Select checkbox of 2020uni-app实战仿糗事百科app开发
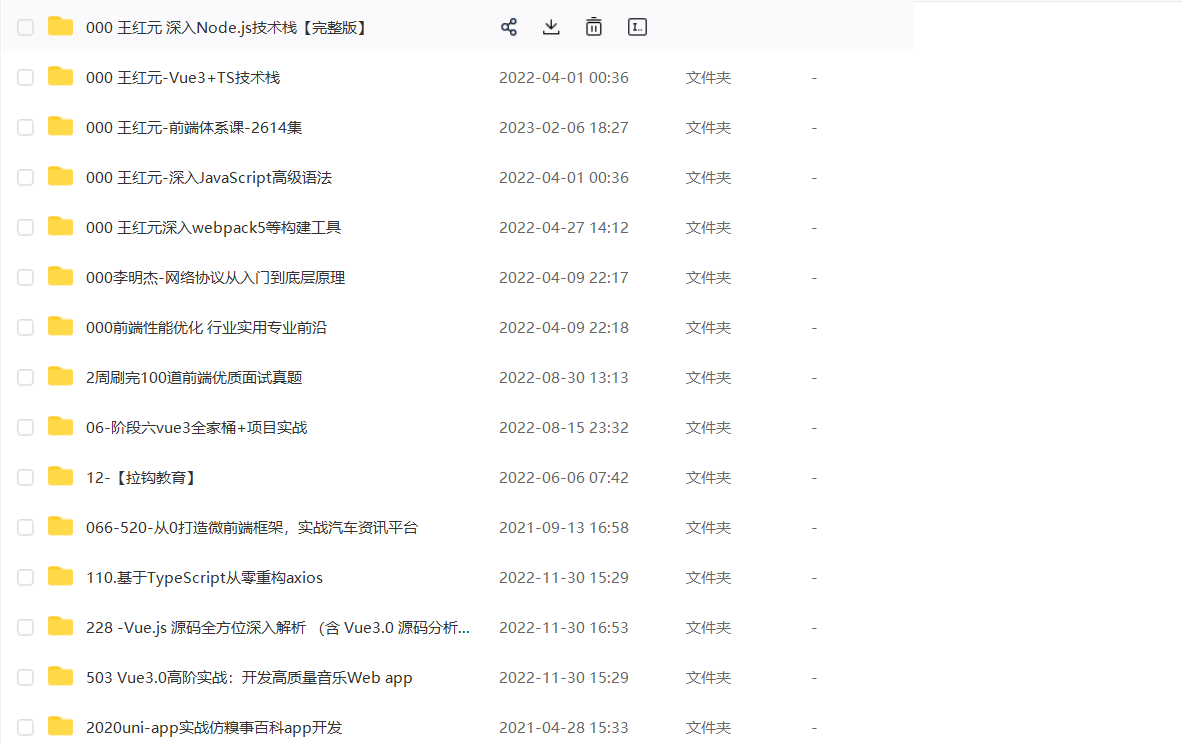Image resolution: width=1182 pixels, height=744 pixels. 26,727
